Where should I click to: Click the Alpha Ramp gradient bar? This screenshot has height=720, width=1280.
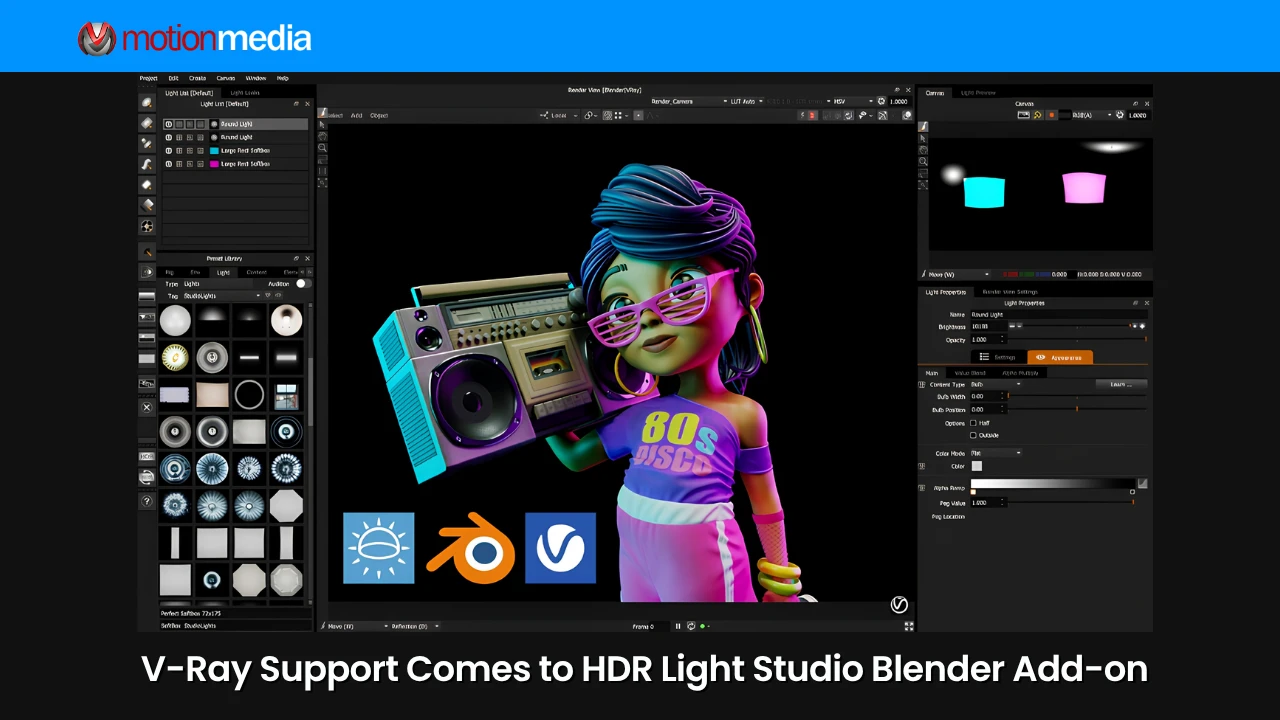[1052, 484]
